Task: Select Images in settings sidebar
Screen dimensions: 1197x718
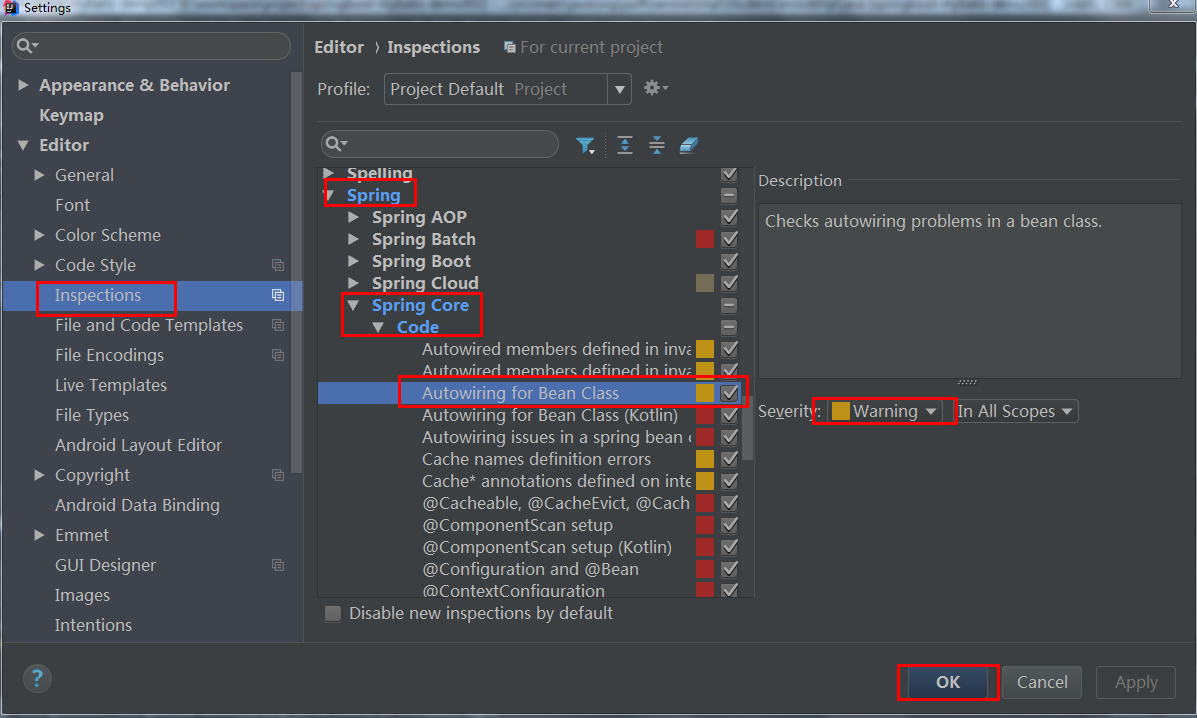Action: pyautogui.click(x=82, y=595)
